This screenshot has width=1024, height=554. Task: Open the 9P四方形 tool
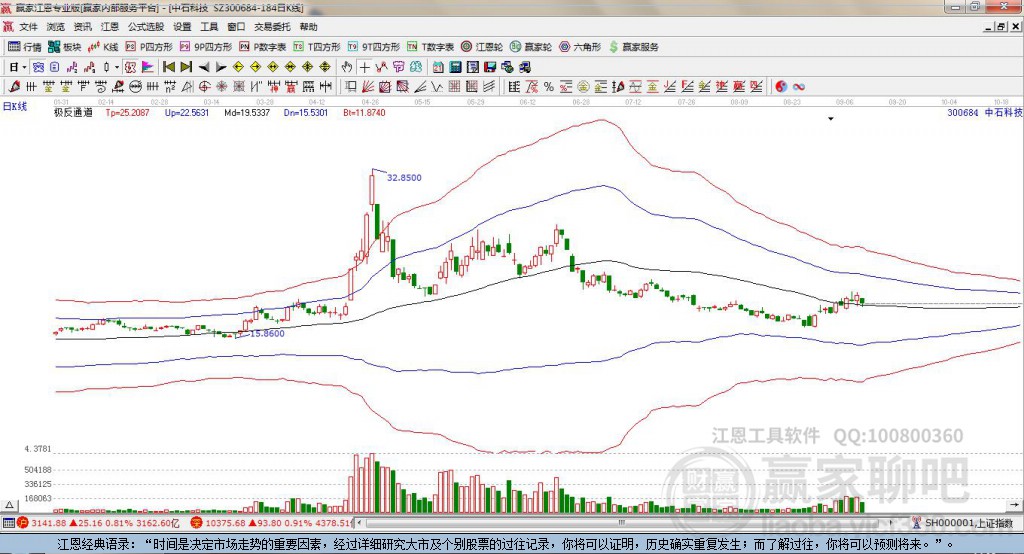[x=206, y=47]
